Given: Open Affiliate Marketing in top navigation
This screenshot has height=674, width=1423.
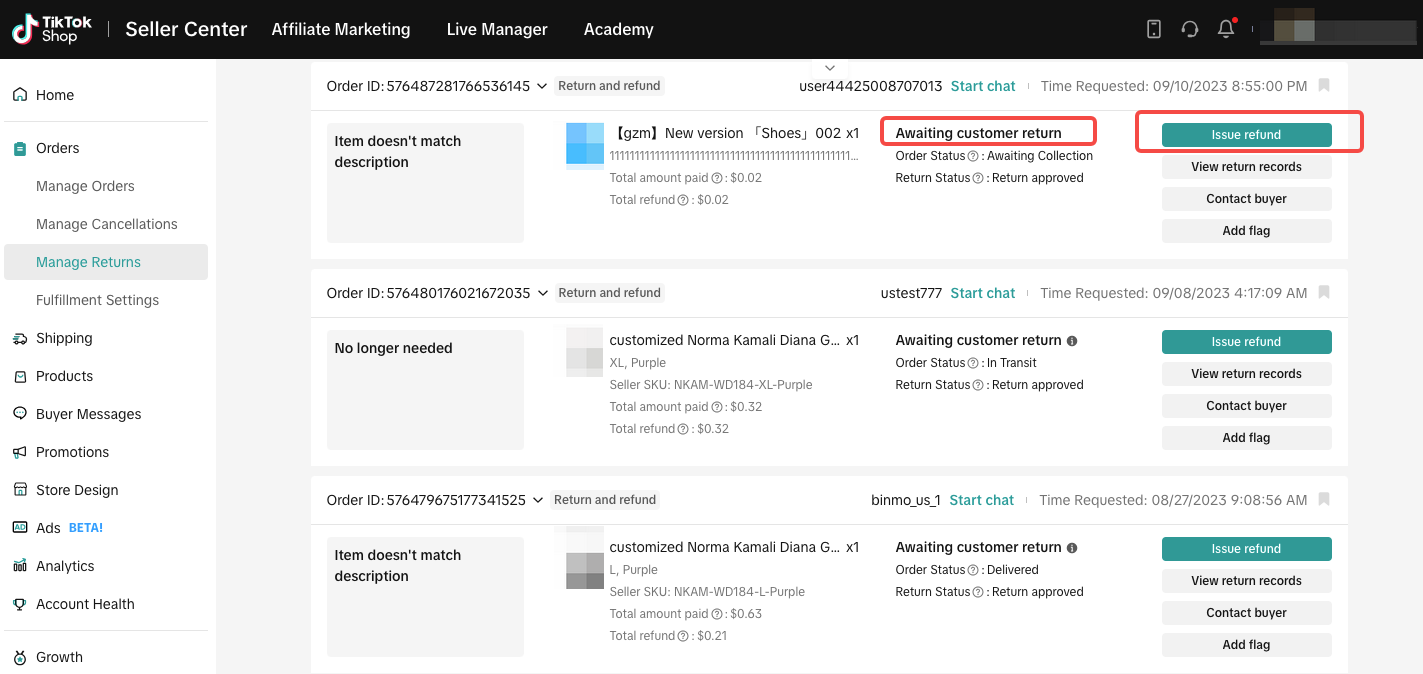Looking at the screenshot, I should tap(341, 29).
